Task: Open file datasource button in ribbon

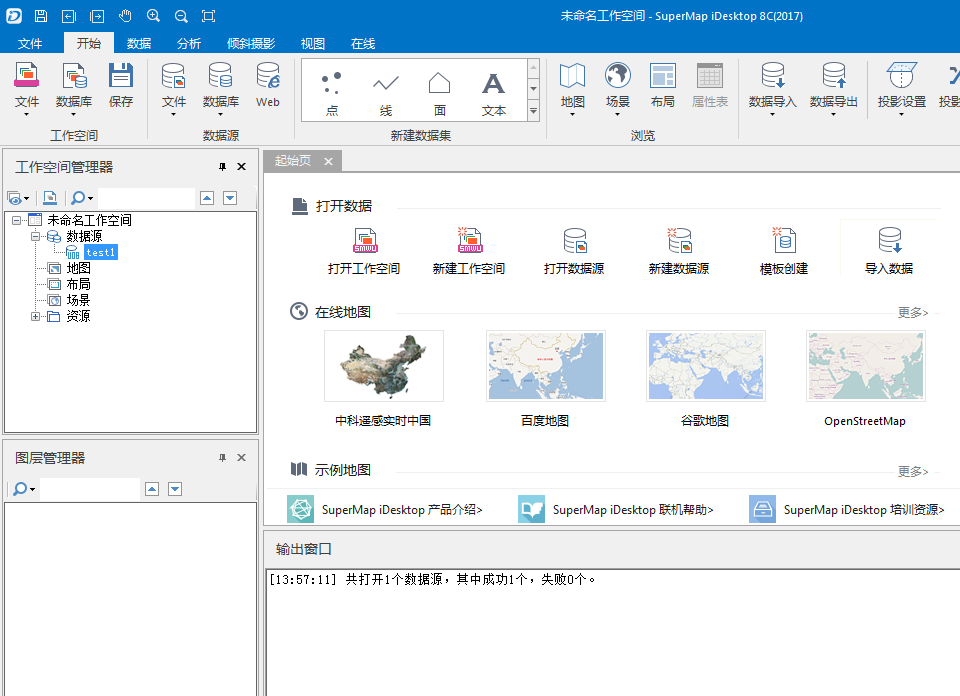Action: coord(173,89)
